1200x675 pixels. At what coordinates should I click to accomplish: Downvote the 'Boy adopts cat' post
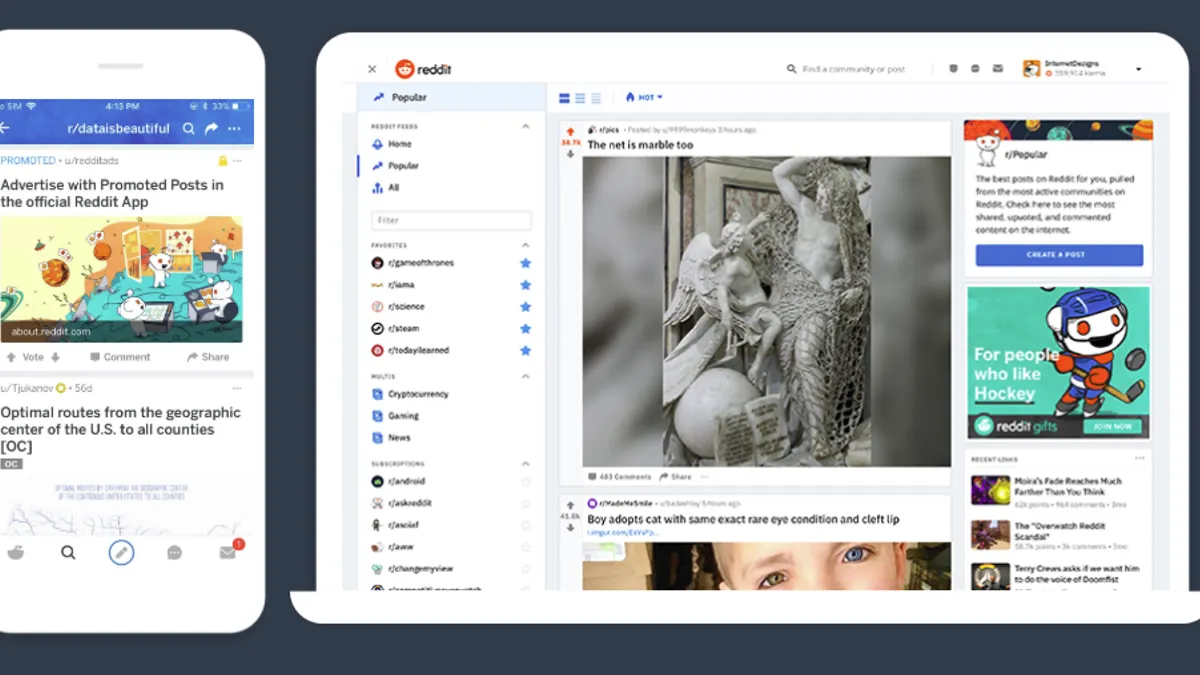click(570, 528)
